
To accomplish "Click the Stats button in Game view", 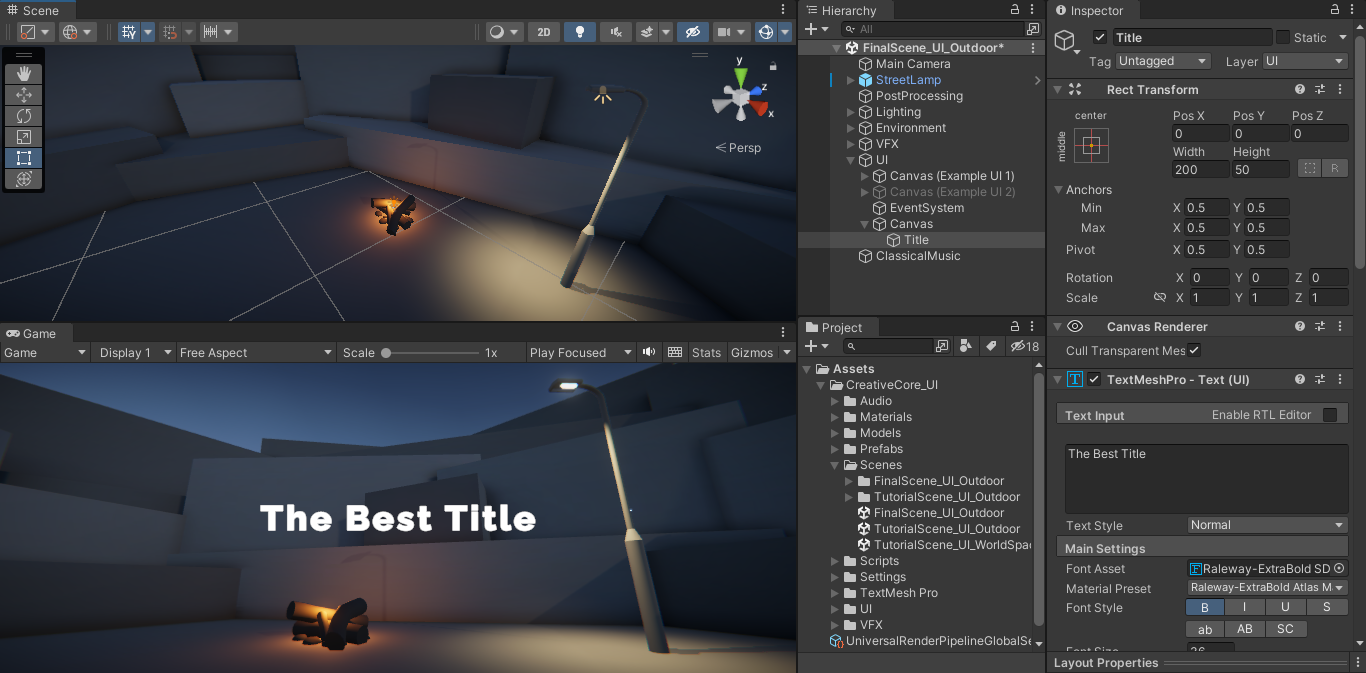I will [706, 353].
